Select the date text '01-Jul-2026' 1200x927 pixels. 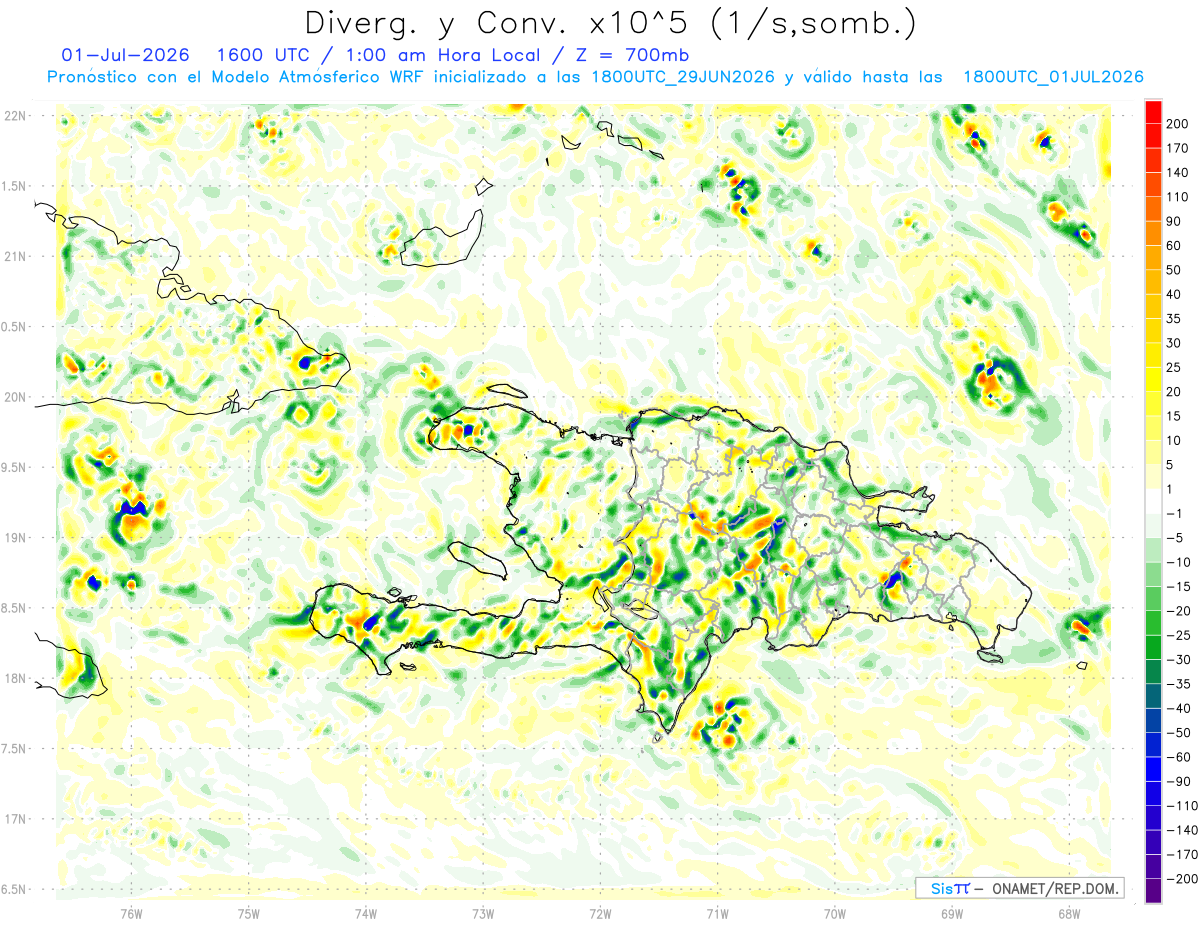124,55
